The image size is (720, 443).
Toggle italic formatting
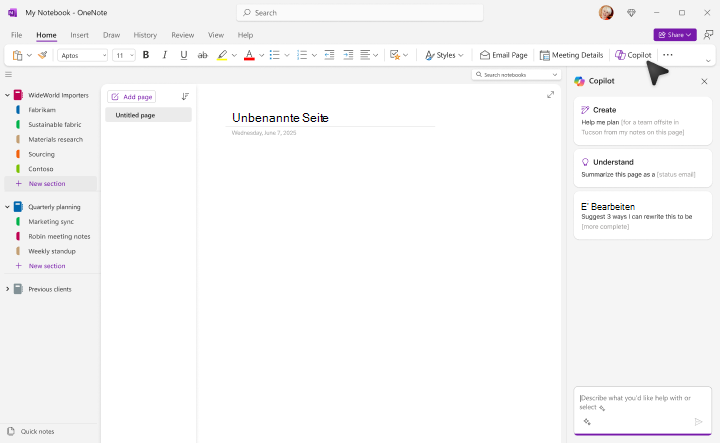tap(164, 55)
